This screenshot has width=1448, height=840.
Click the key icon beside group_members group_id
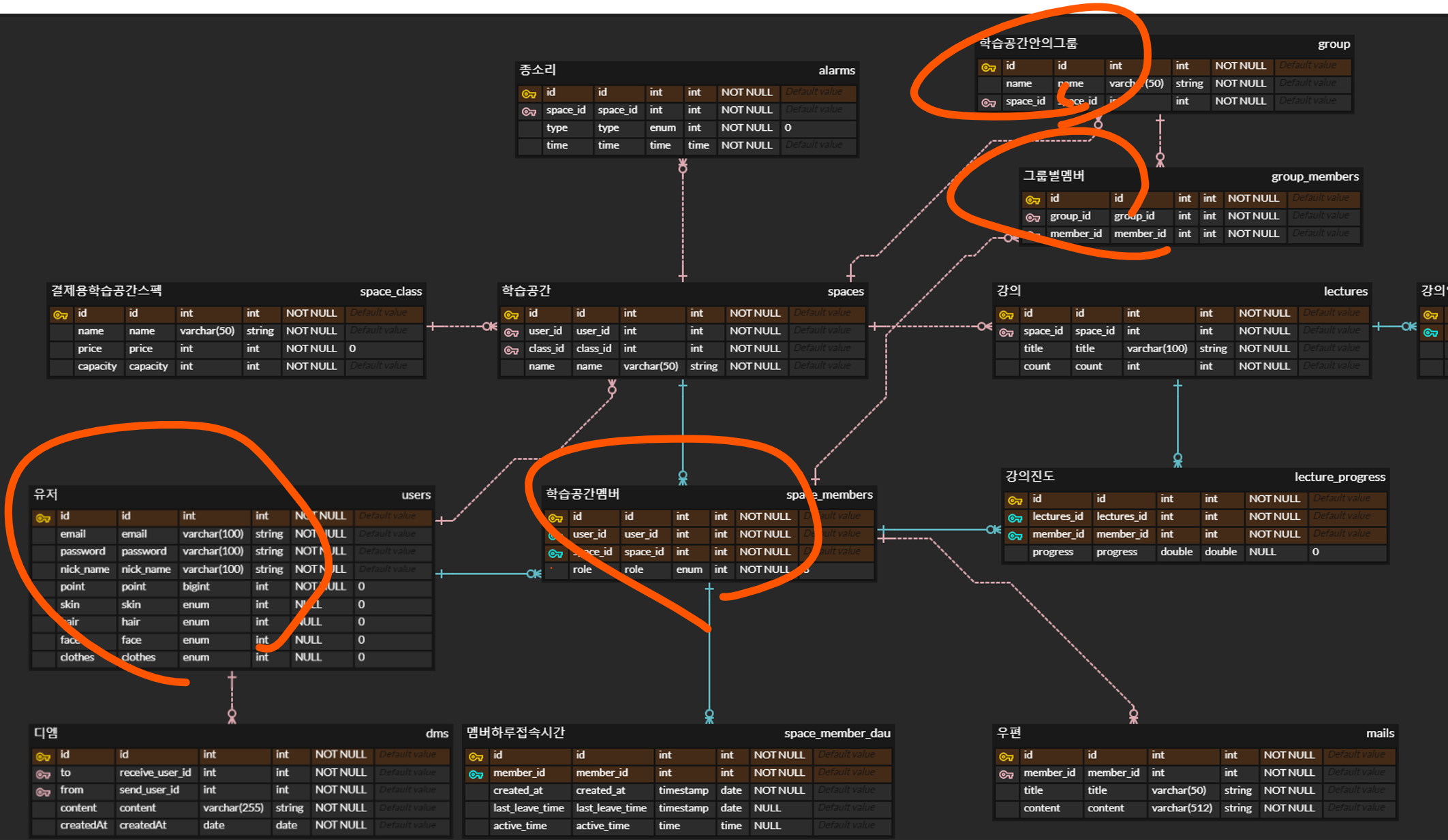tap(1033, 217)
